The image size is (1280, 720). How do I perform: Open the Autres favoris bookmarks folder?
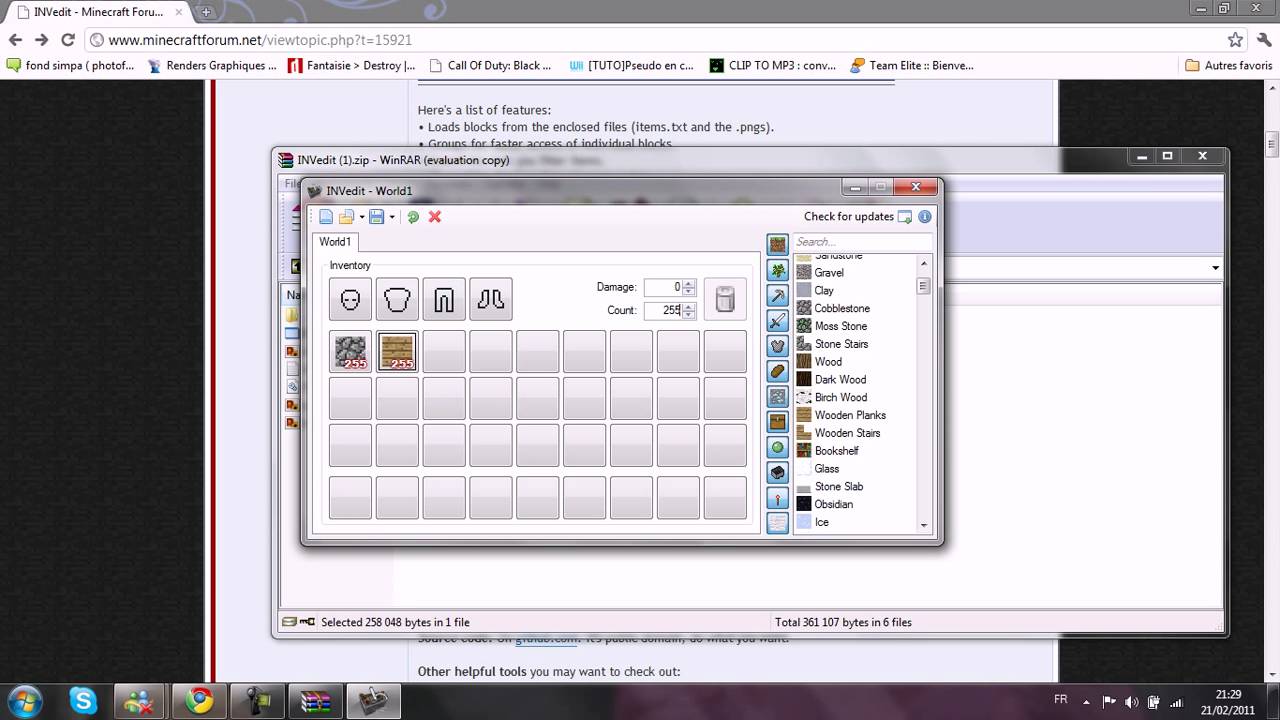[1228, 65]
